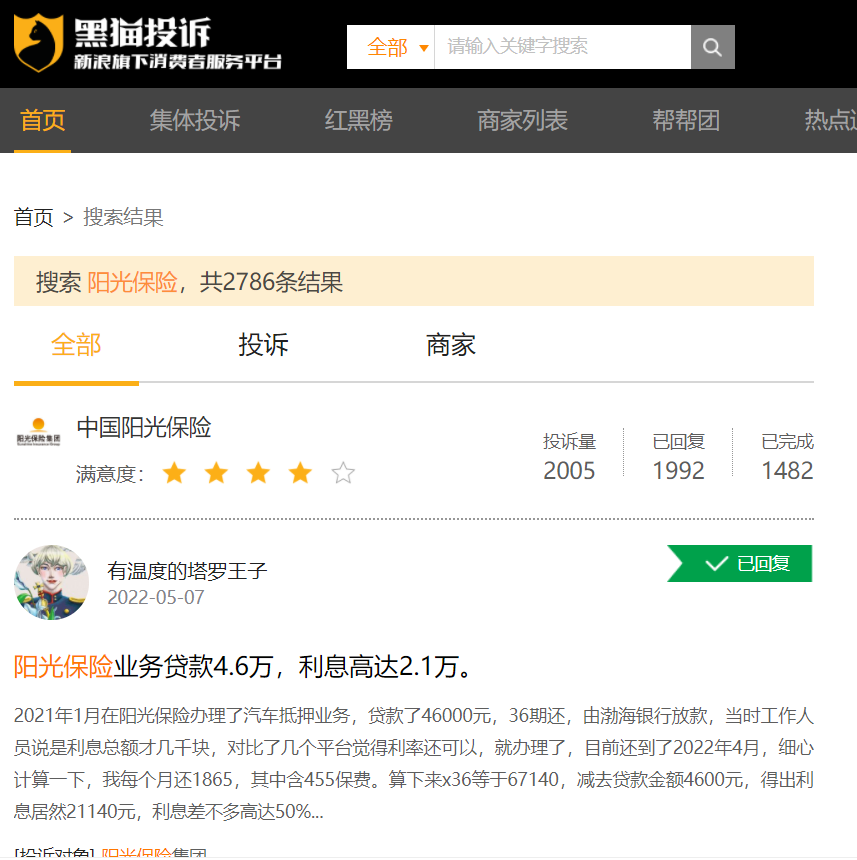Click the fourth satisfaction star
This screenshot has width=857, height=860.
coord(300,473)
